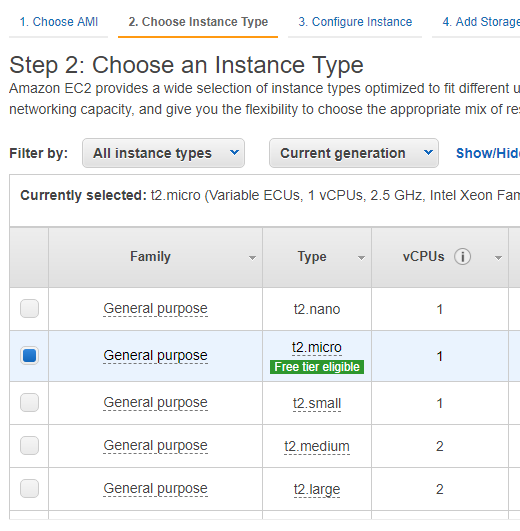Image resolution: width=520 pixels, height=531 pixels.
Task: Toggle the selected t2.micro checkbox
Action: [29, 356]
